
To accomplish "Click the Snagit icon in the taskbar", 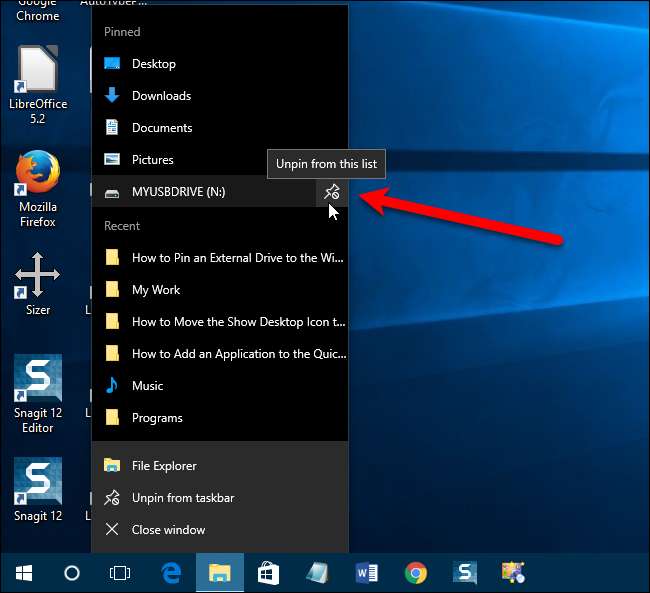I will click(x=465, y=573).
